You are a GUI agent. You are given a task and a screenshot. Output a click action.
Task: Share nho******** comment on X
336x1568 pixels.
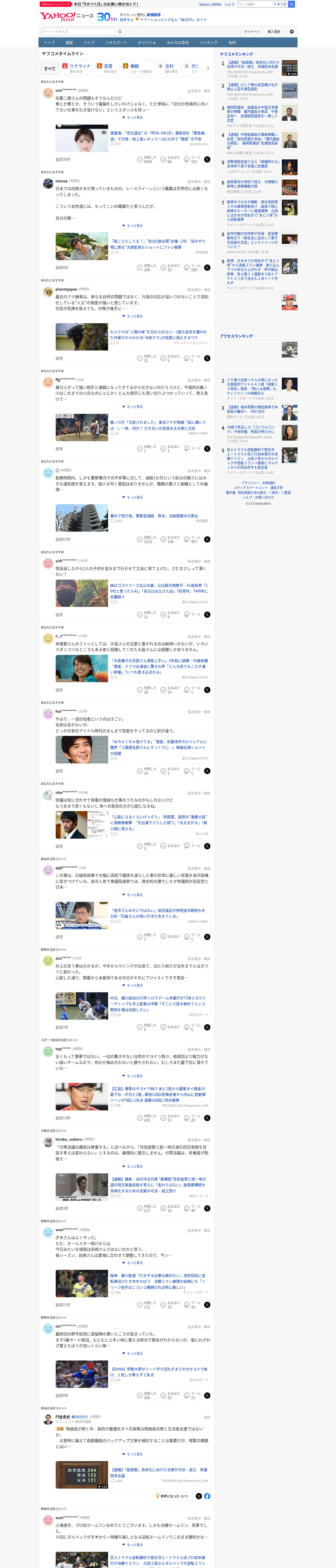pyautogui.click(x=207, y=847)
